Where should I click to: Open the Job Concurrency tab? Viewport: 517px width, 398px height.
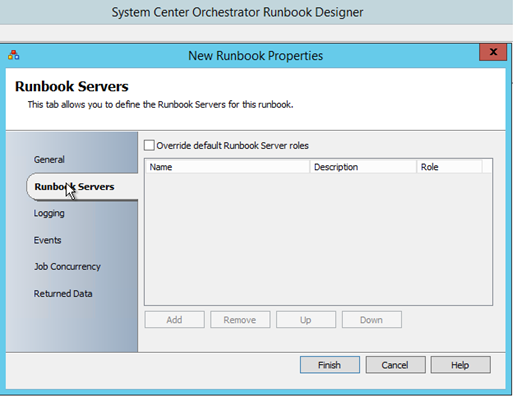[x=67, y=267]
